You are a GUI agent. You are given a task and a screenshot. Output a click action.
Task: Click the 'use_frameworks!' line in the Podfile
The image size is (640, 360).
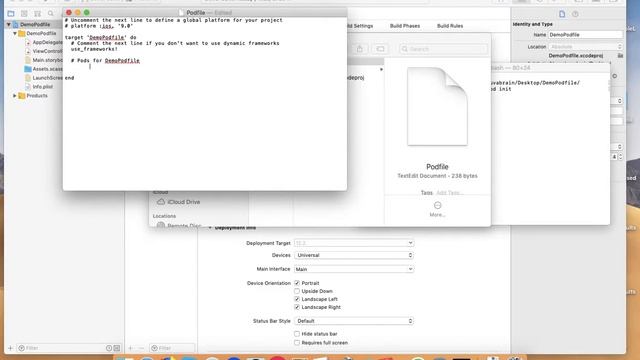click(94, 49)
